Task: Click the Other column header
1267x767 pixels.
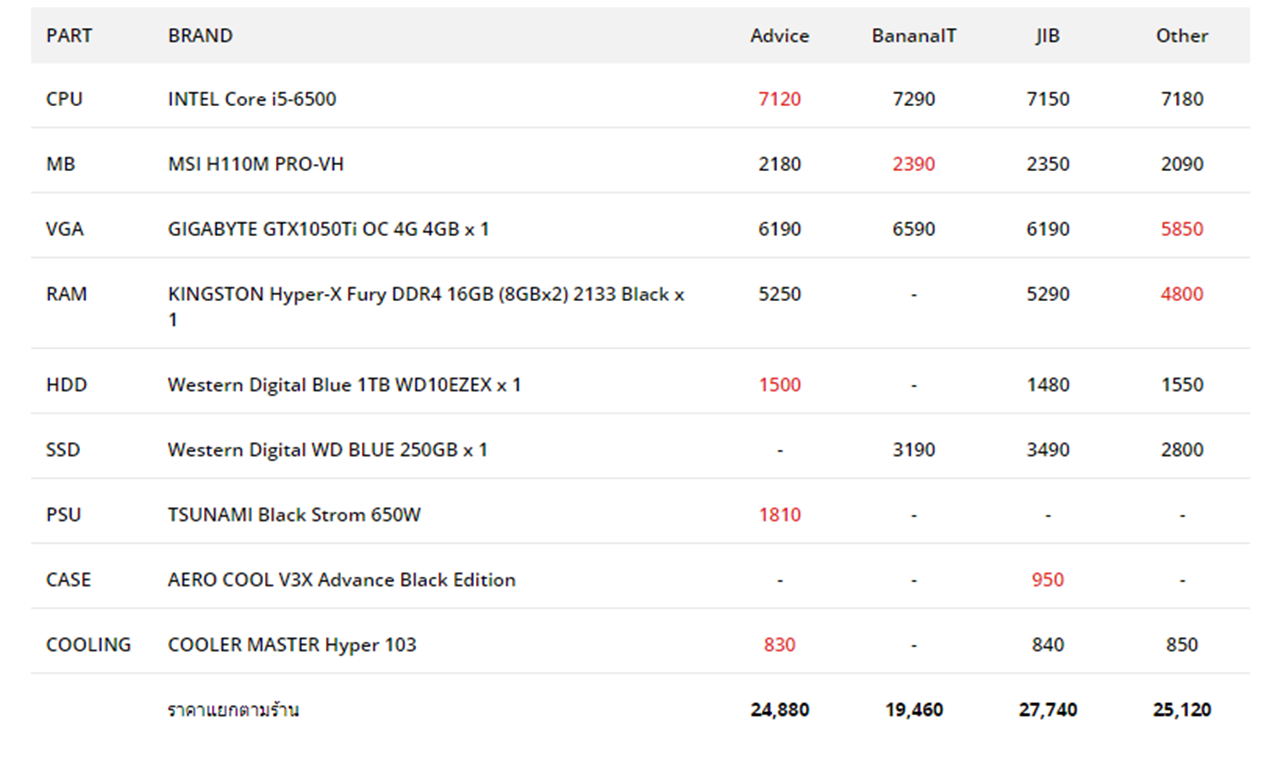Action: [x=1181, y=36]
